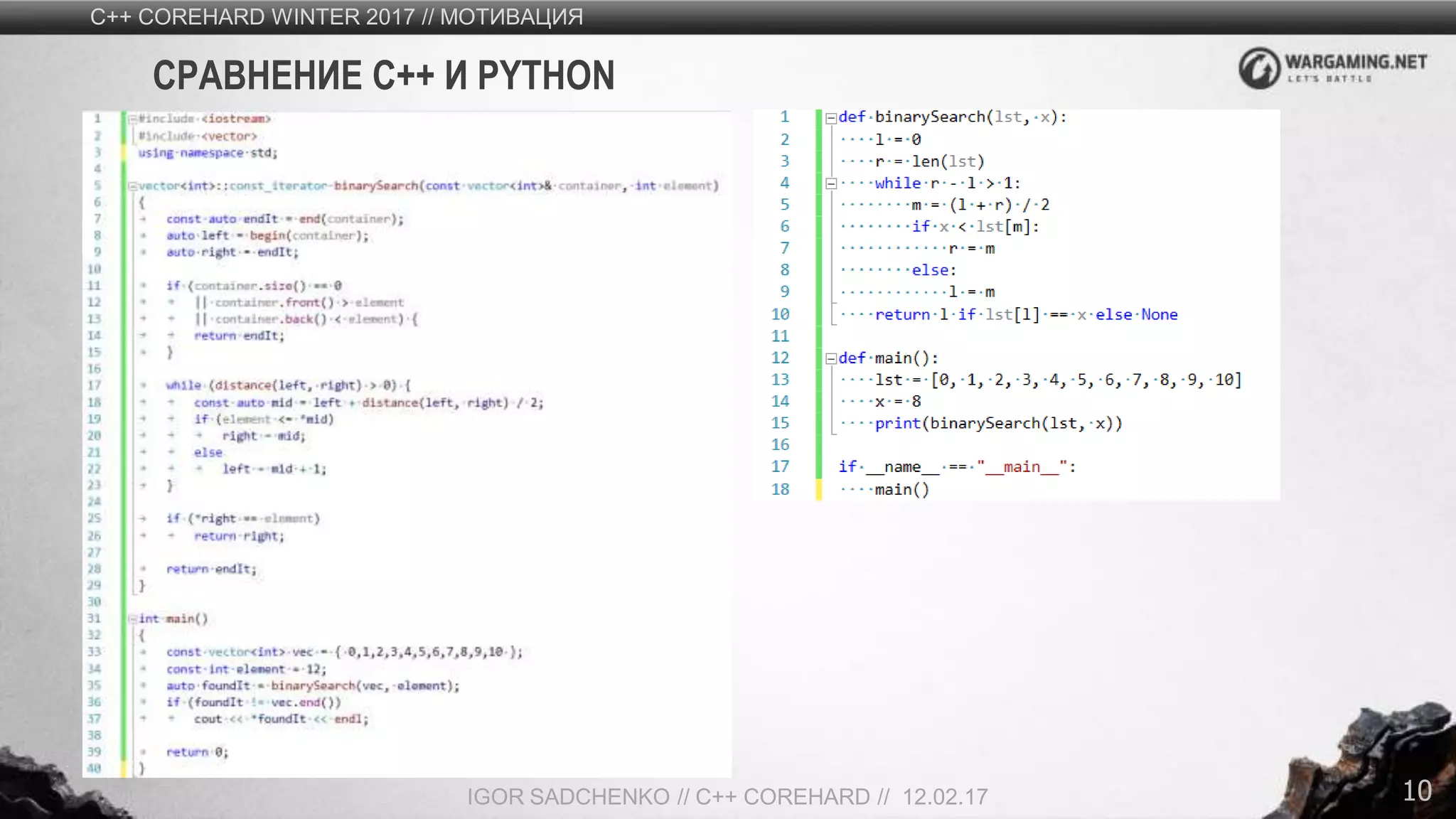The height and width of the screenshot is (819, 1456).
Task: Click C++ line 'auto foundIt = binarySearch(vec, element);'
Action: pos(313,686)
